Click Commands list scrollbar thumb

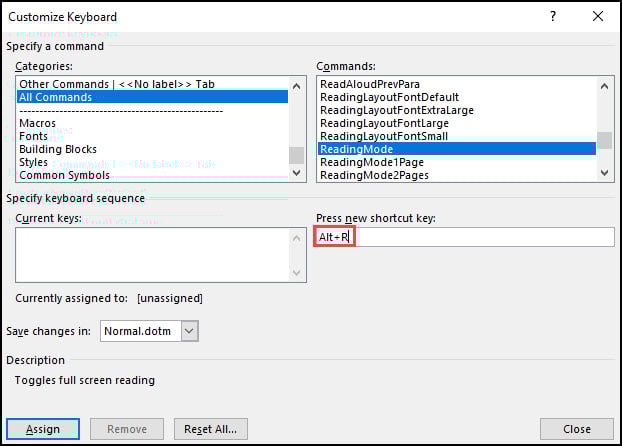pos(604,140)
